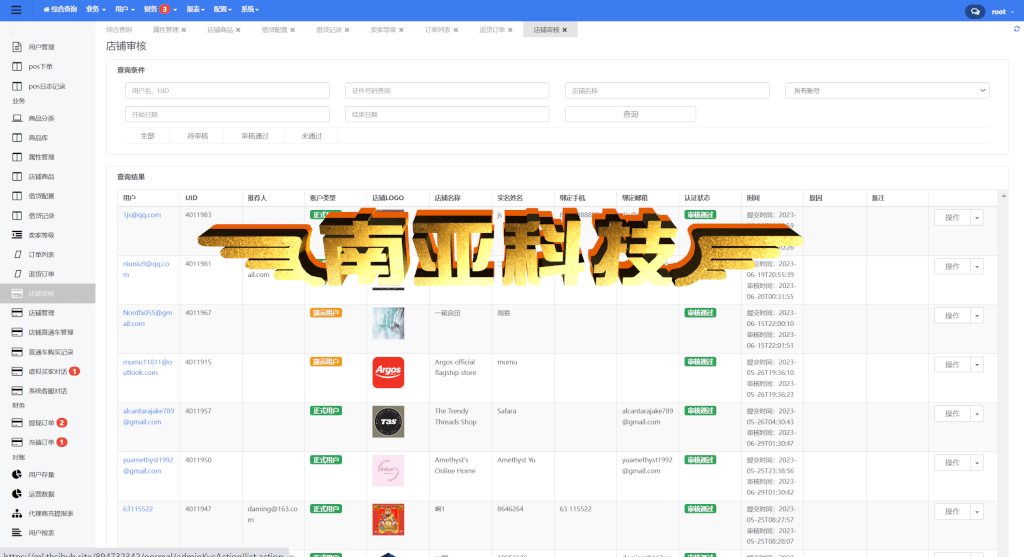Filter results by 审核通过 status

(255, 136)
